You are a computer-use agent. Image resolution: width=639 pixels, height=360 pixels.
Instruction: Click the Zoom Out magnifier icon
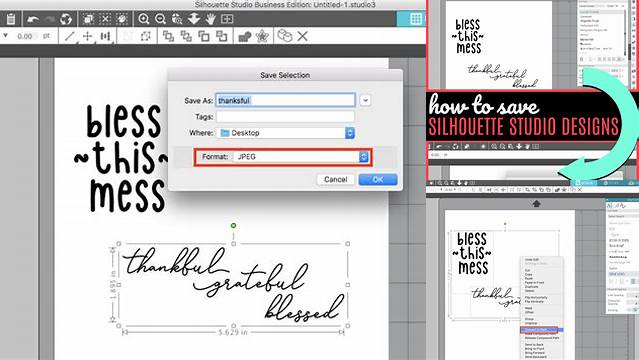[161, 19]
